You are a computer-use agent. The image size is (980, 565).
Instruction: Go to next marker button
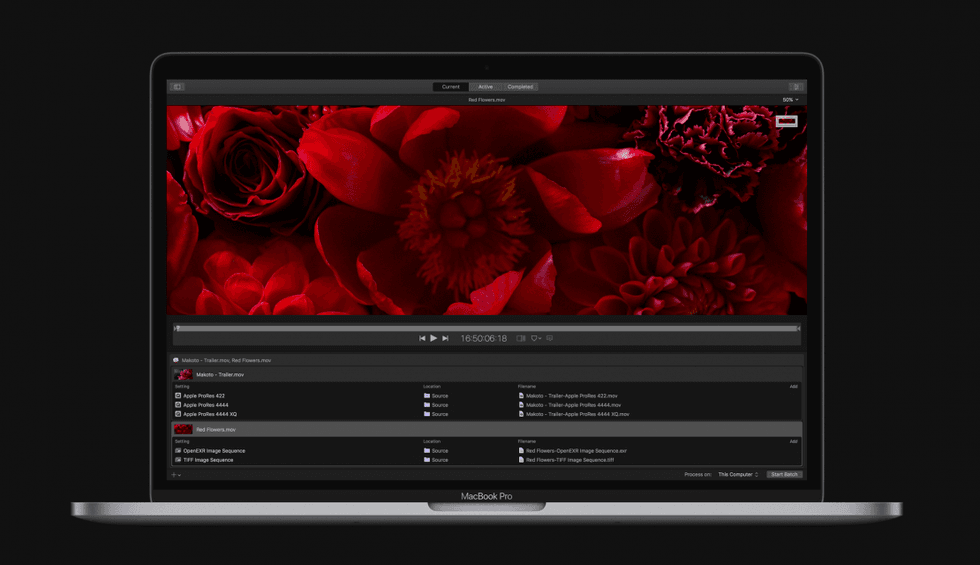[x=445, y=338]
